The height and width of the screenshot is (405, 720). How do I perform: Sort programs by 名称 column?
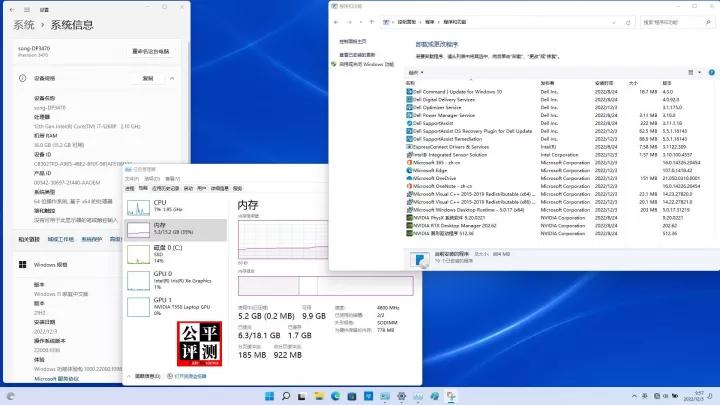[x=410, y=83]
